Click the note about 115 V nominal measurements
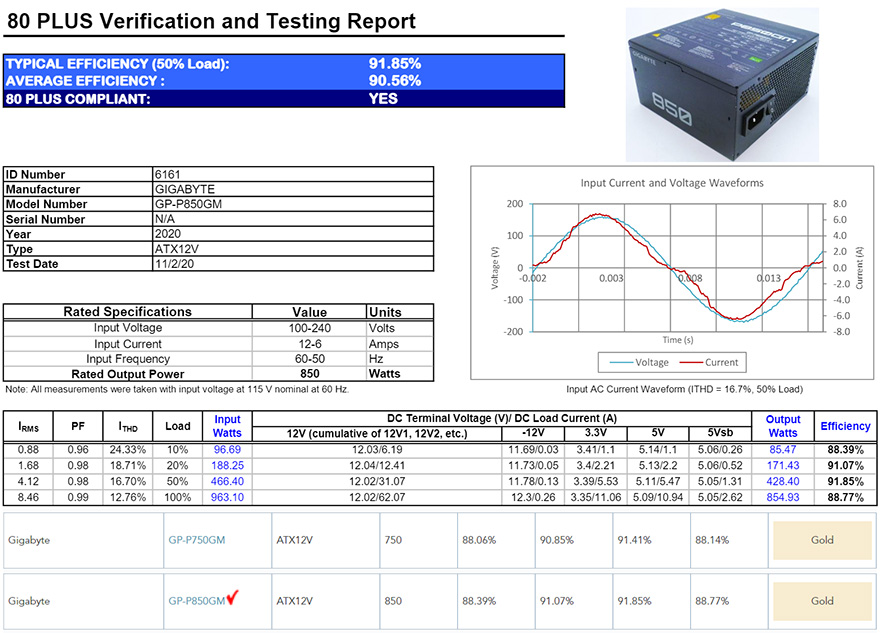 (177, 389)
